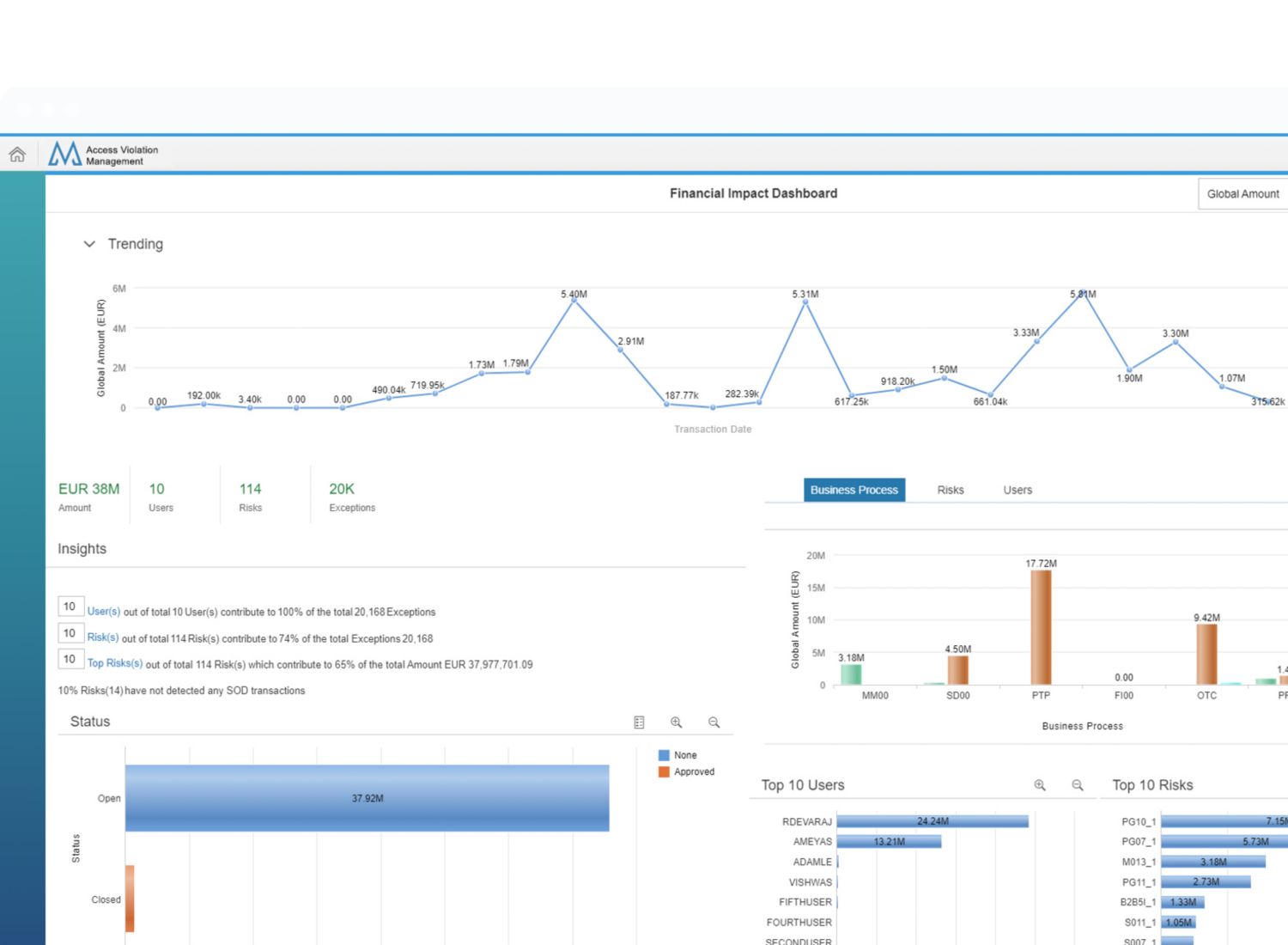The height and width of the screenshot is (945, 1288).
Task: Open the Top Risks(s) link in Insights
Action: tap(115, 663)
